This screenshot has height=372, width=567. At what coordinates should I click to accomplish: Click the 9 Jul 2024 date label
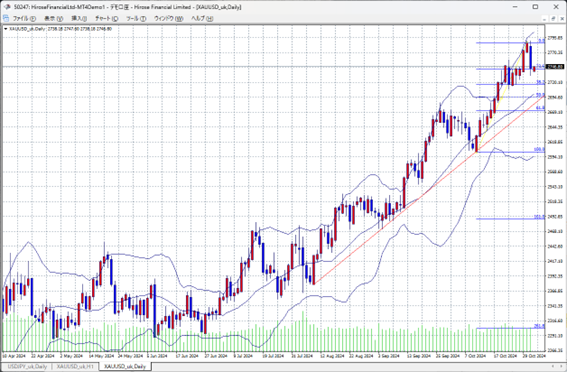tap(243, 356)
